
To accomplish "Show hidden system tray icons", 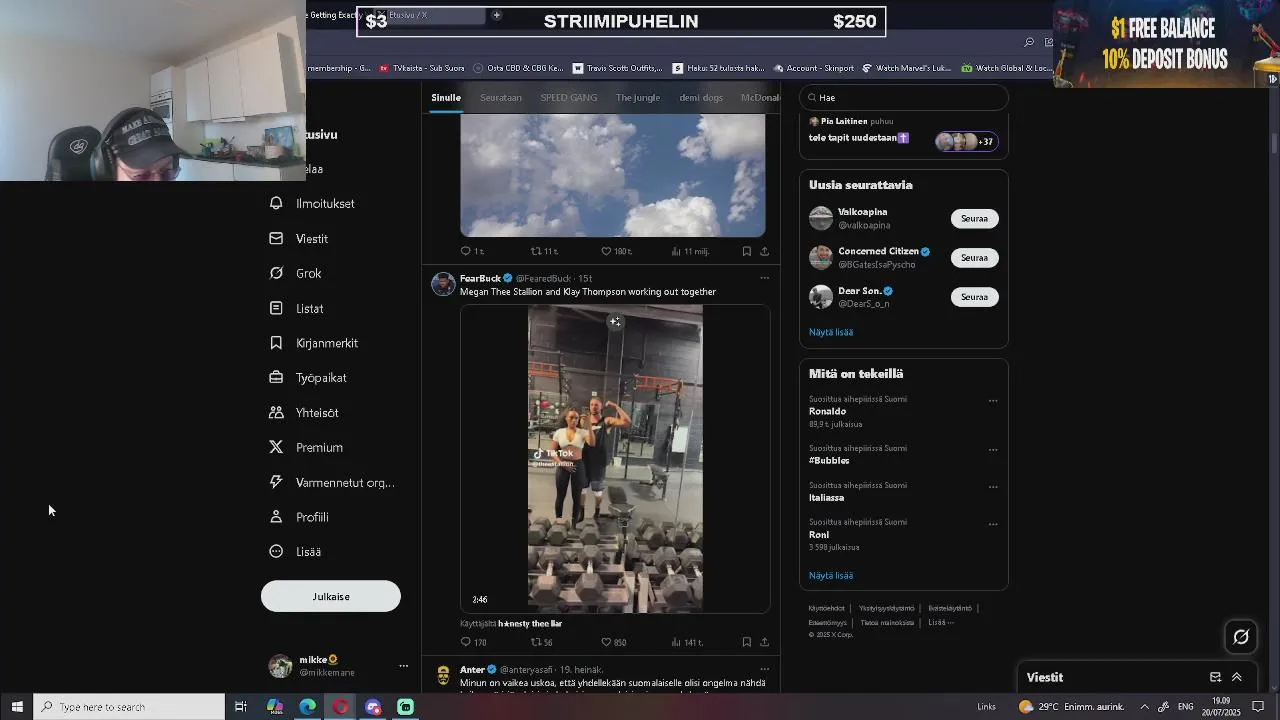I will tap(1144, 707).
